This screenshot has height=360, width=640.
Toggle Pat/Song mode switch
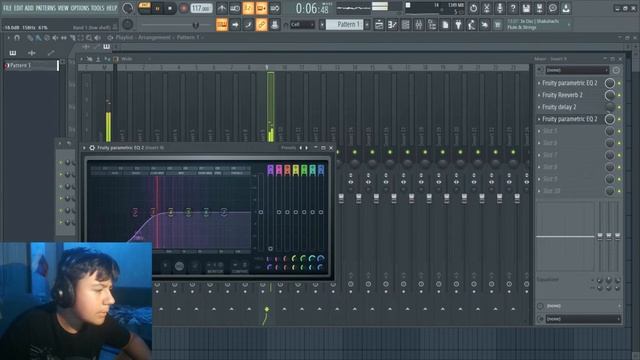tap(144, 8)
